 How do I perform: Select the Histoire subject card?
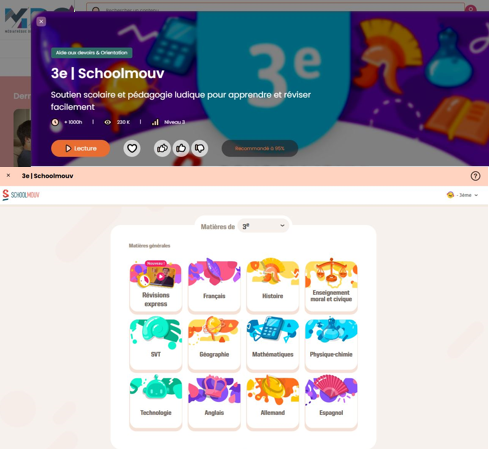(273, 286)
